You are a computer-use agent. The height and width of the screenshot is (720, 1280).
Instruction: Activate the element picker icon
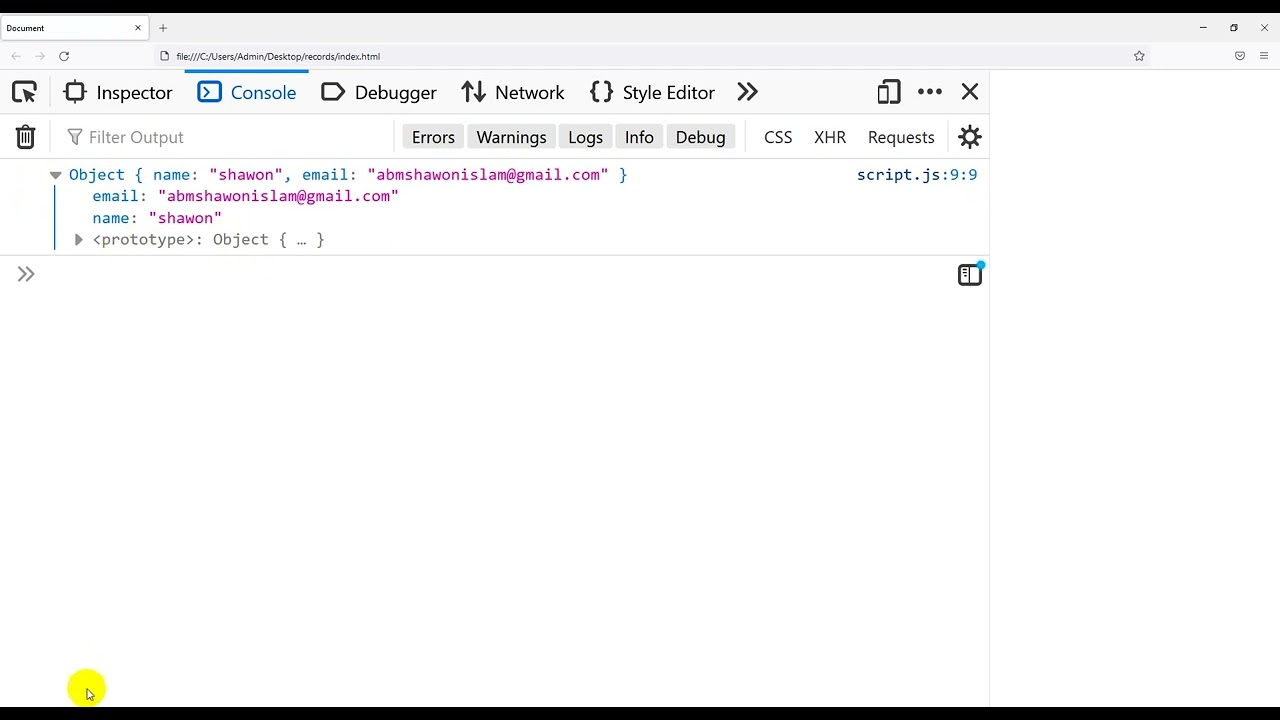click(24, 92)
